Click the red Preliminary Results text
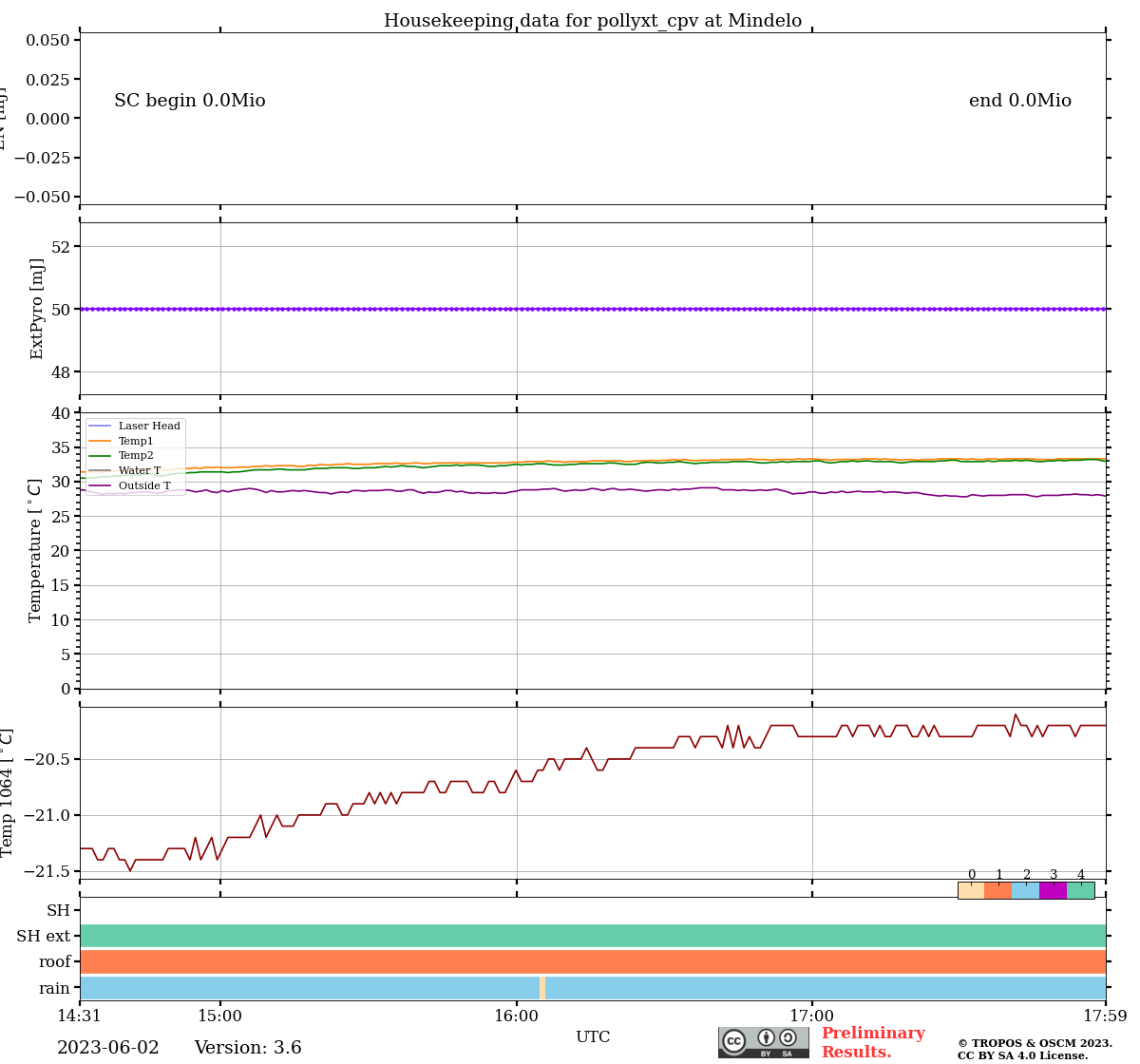 click(x=872, y=1042)
